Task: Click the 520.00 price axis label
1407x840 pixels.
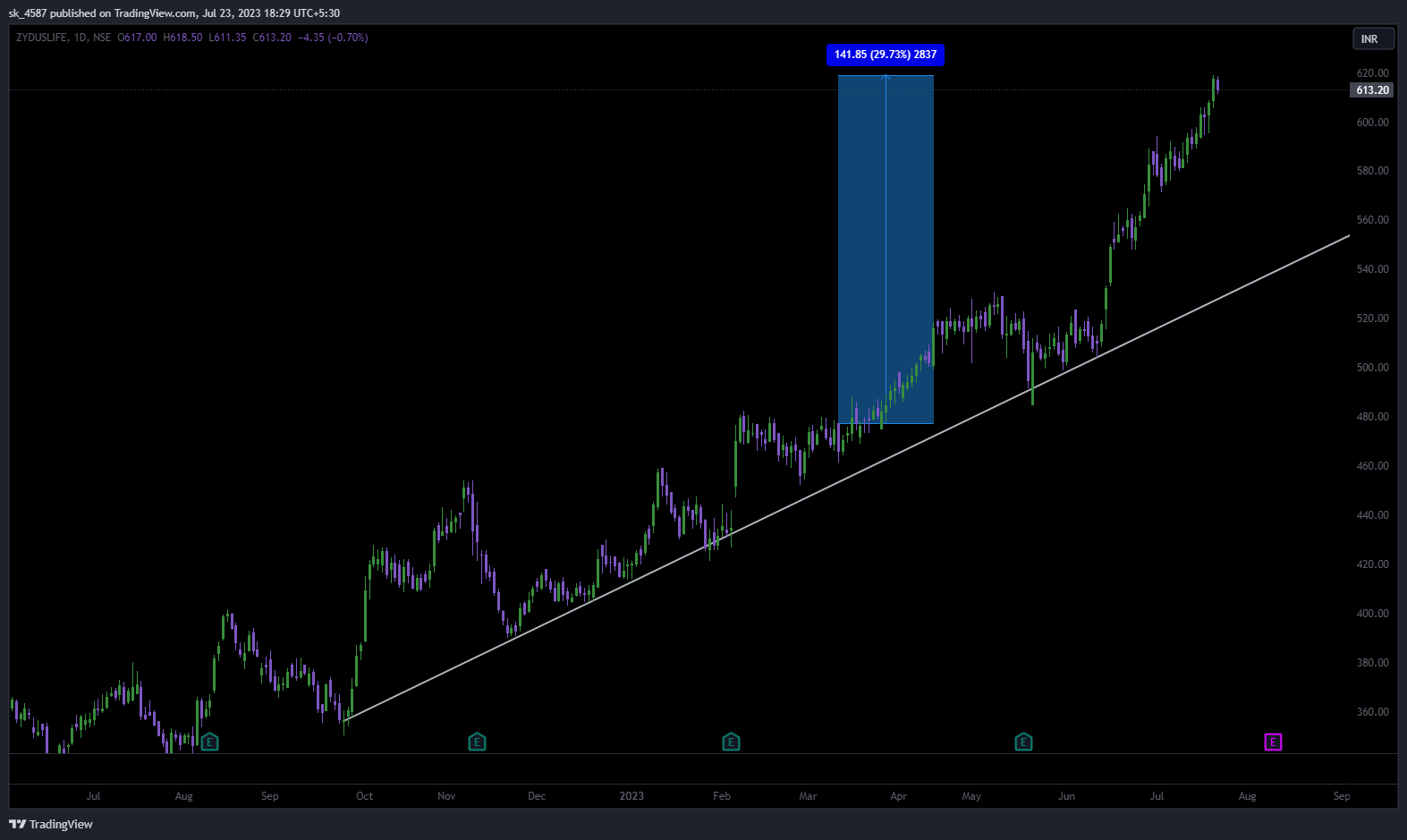Action: [1372, 318]
